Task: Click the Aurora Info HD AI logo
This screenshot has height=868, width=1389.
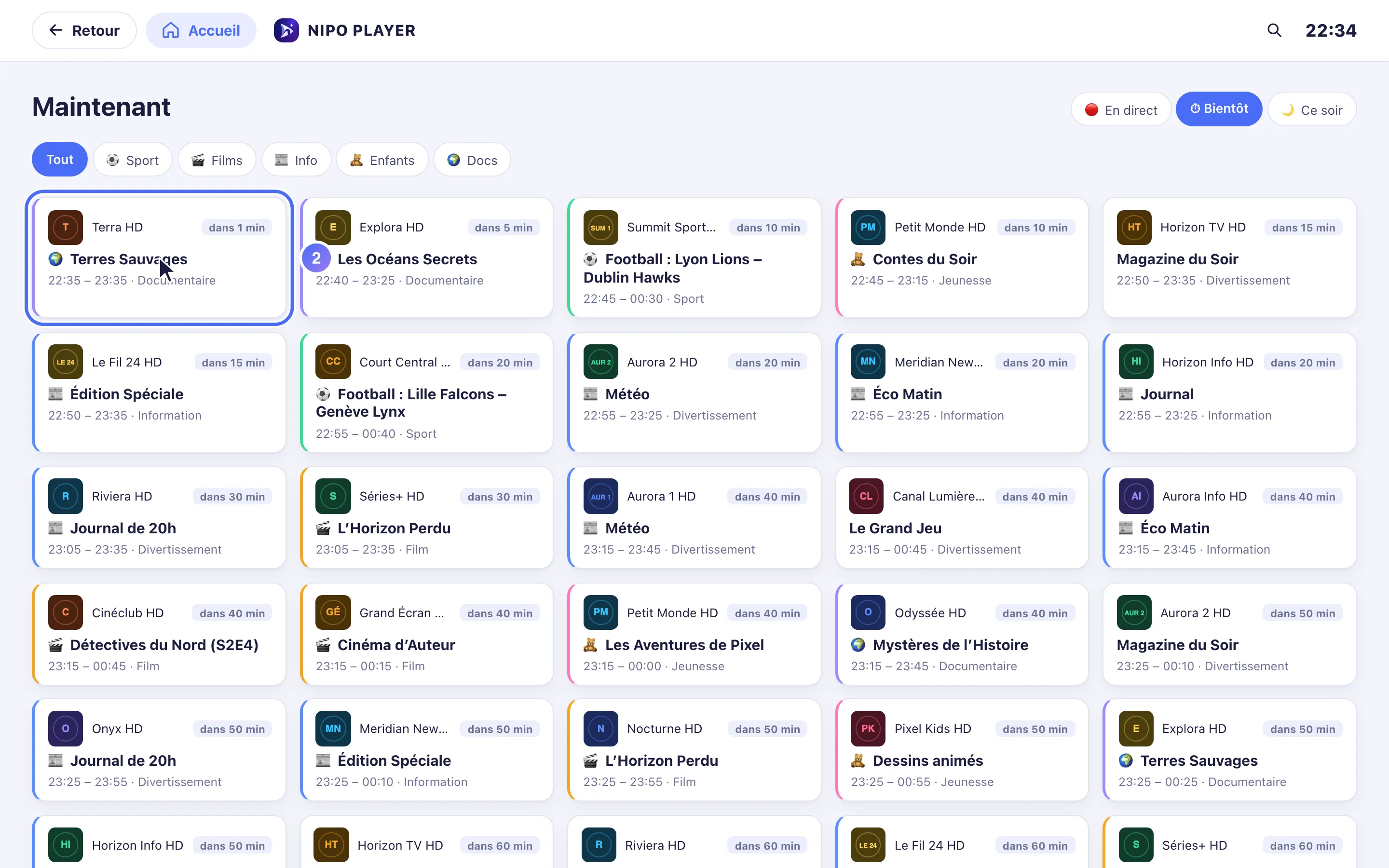Action: (x=1136, y=496)
